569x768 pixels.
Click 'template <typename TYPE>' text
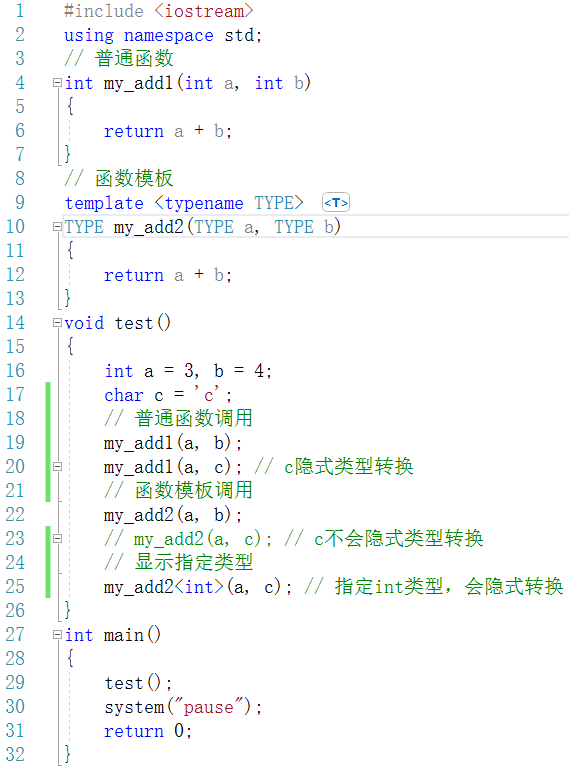[184, 203]
